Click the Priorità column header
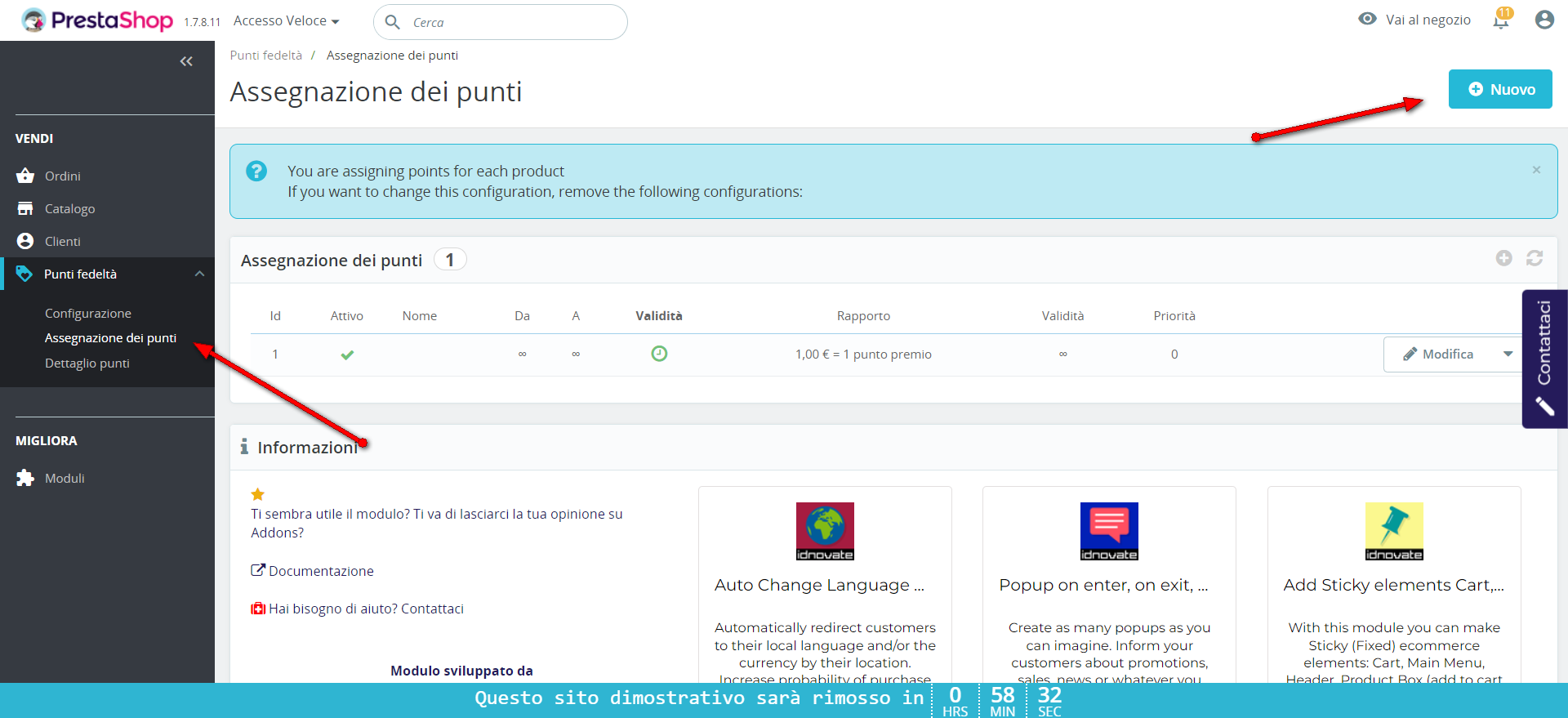Viewport: 1568px width, 718px height. coord(1174,316)
